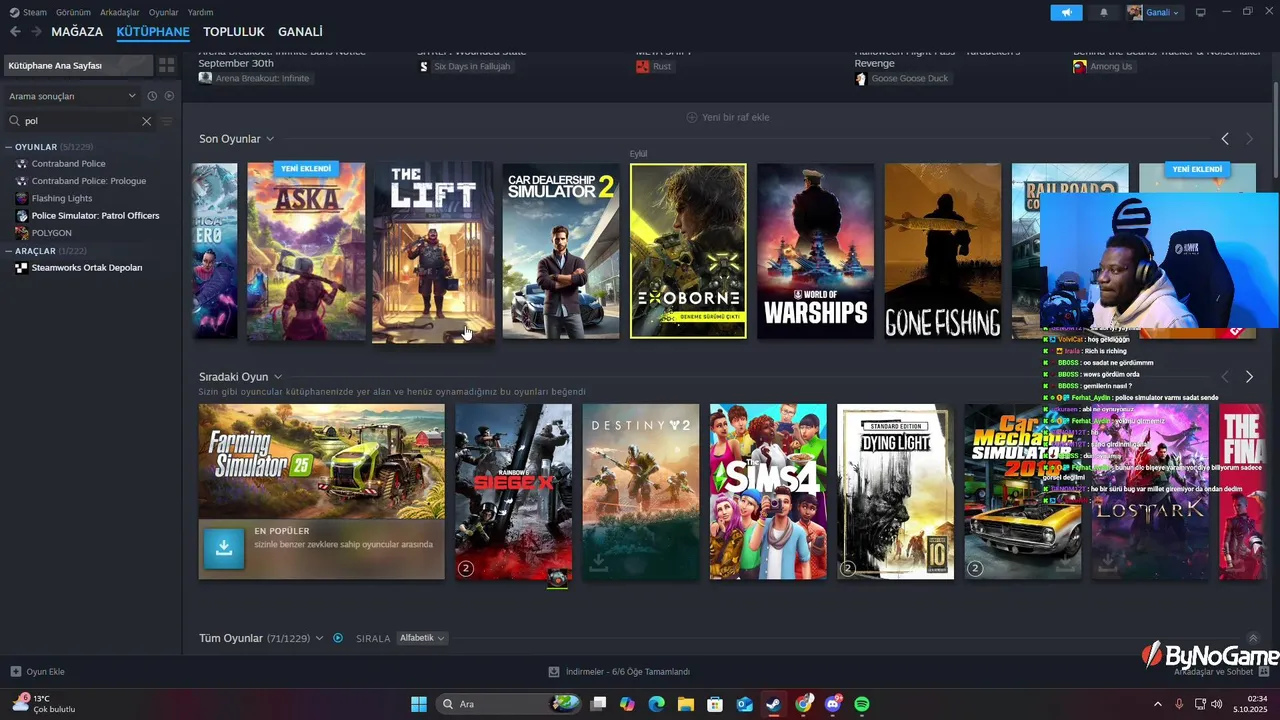Image resolution: width=1280 pixels, height=720 pixels.
Task: Go back with the left arrow navigation icon
Action: [x=15, y=32]
